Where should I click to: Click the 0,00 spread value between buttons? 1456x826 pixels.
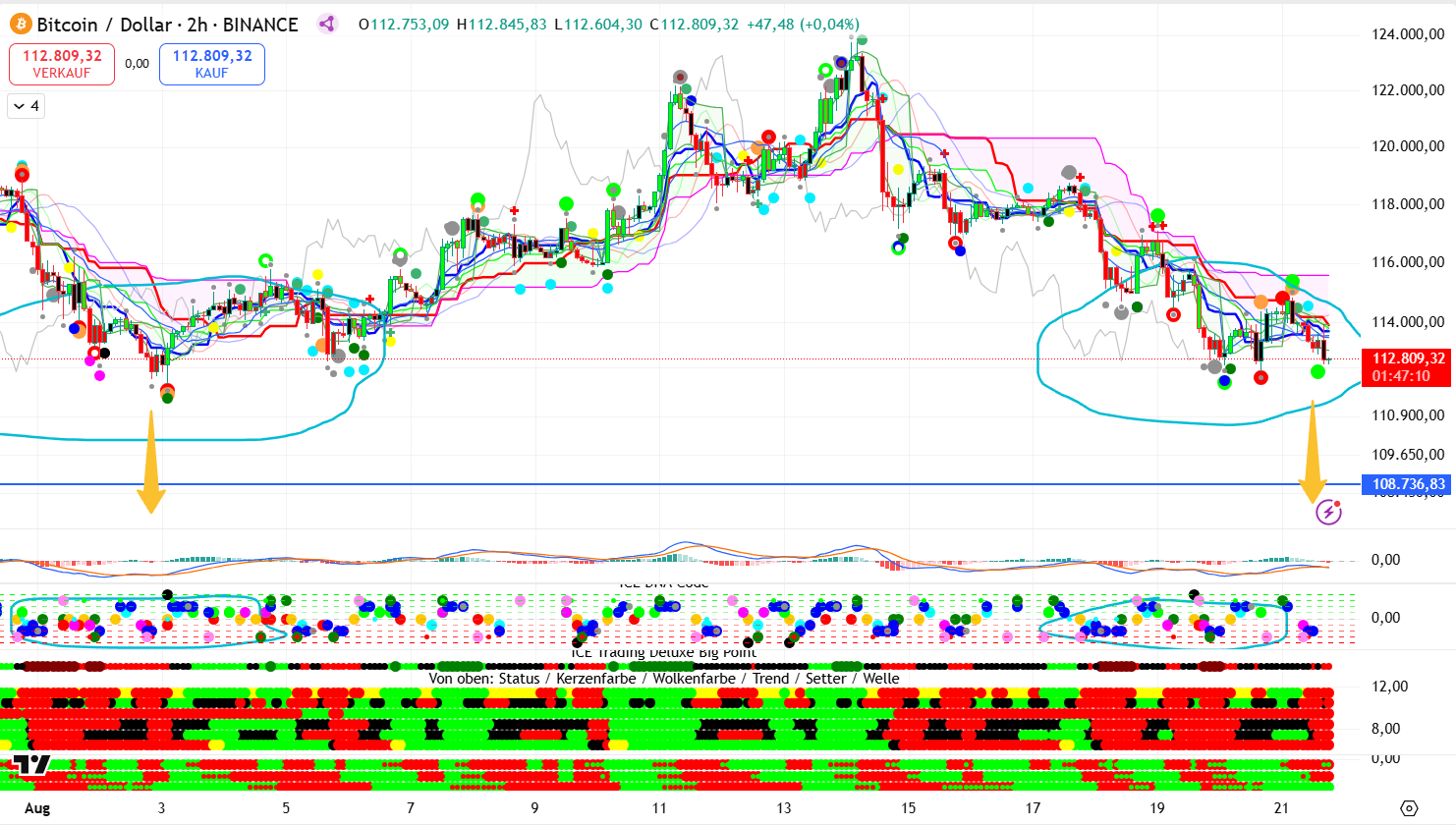click(137, 64)
